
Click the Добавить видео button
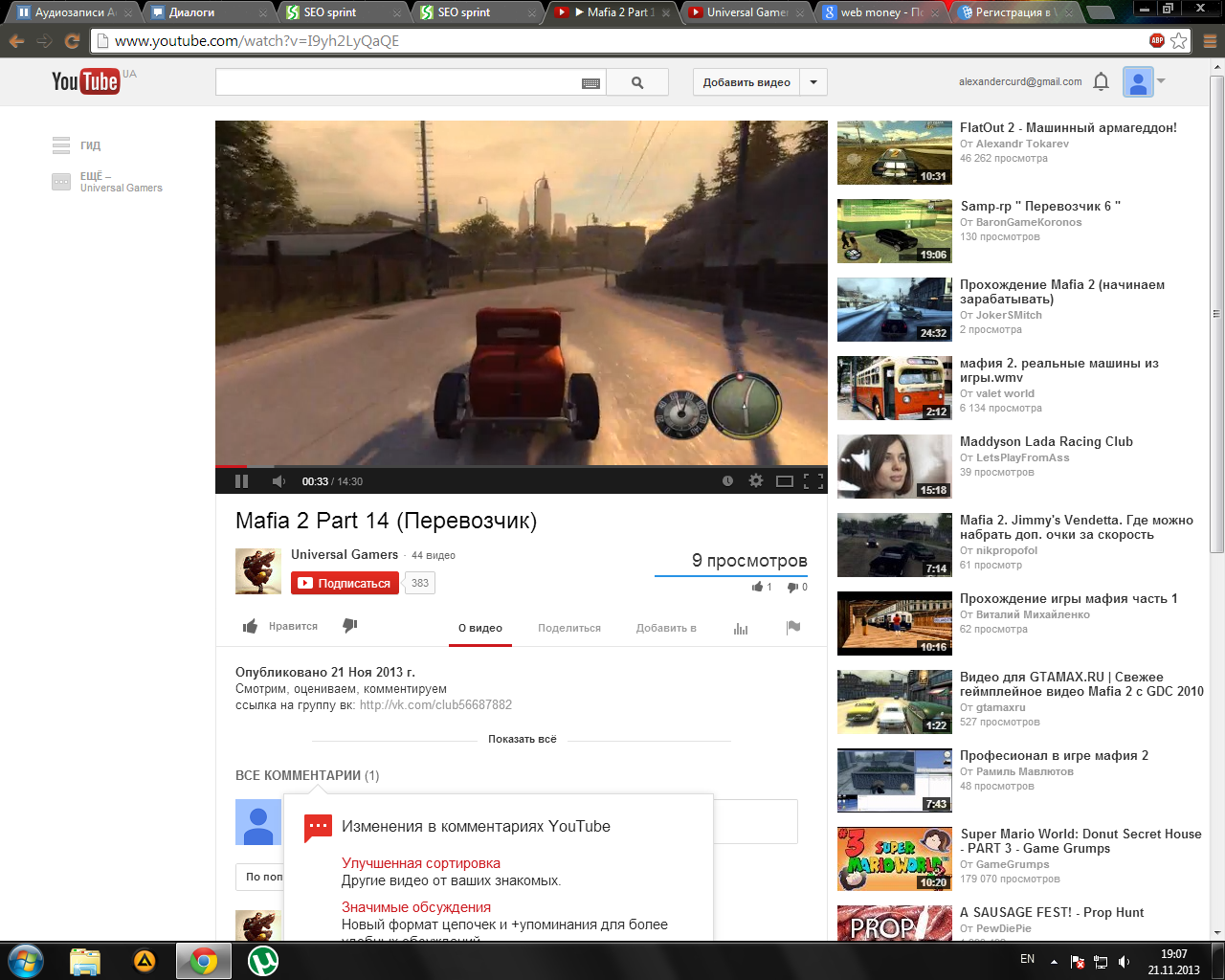[x=746, y=82]
